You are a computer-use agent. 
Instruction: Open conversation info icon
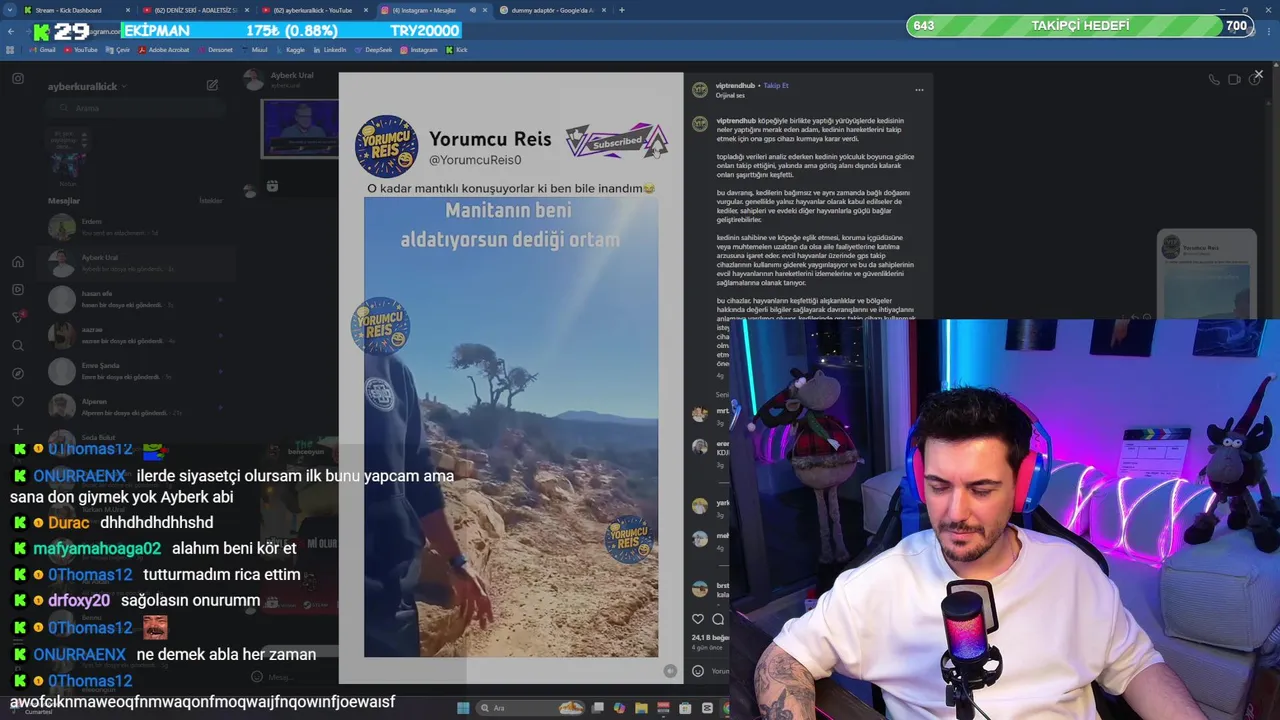click(1254, 80)
